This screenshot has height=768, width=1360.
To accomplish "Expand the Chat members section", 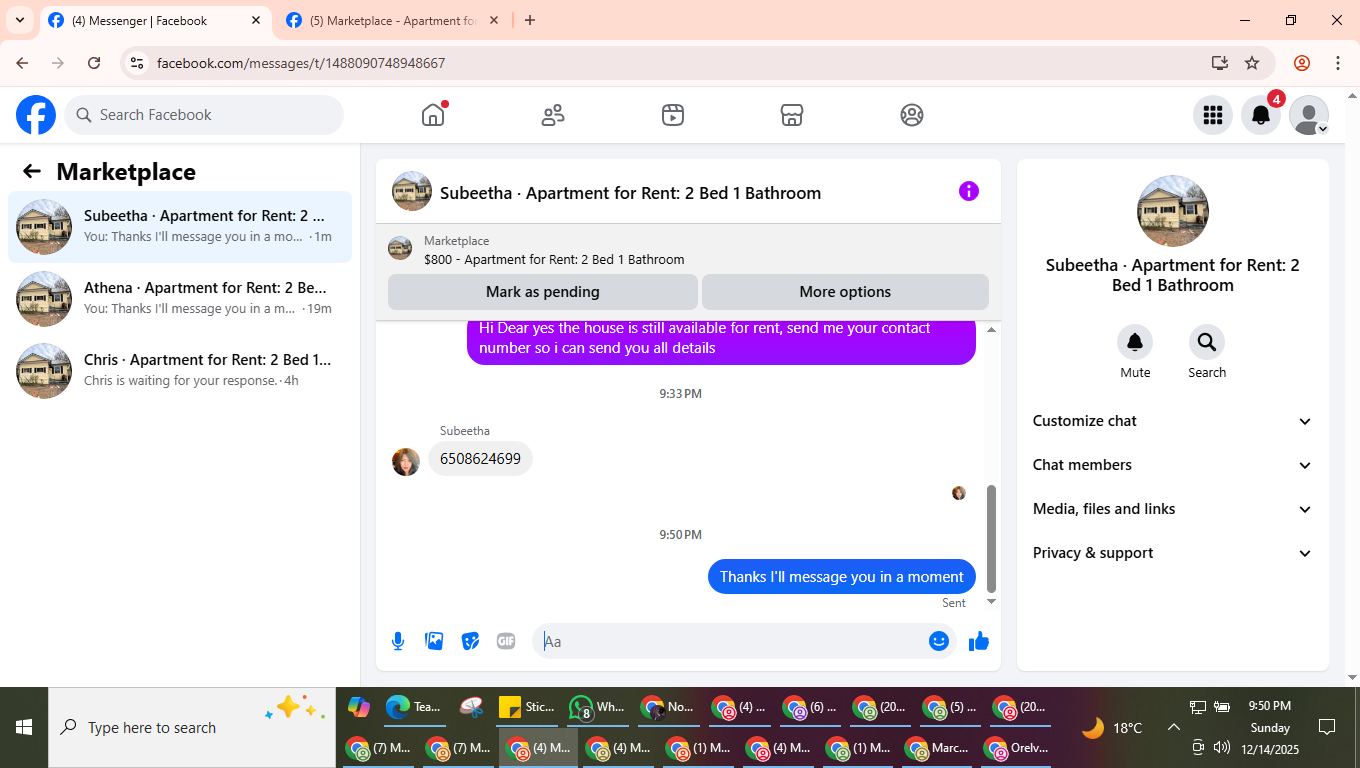I will (x=1173, y=465).
